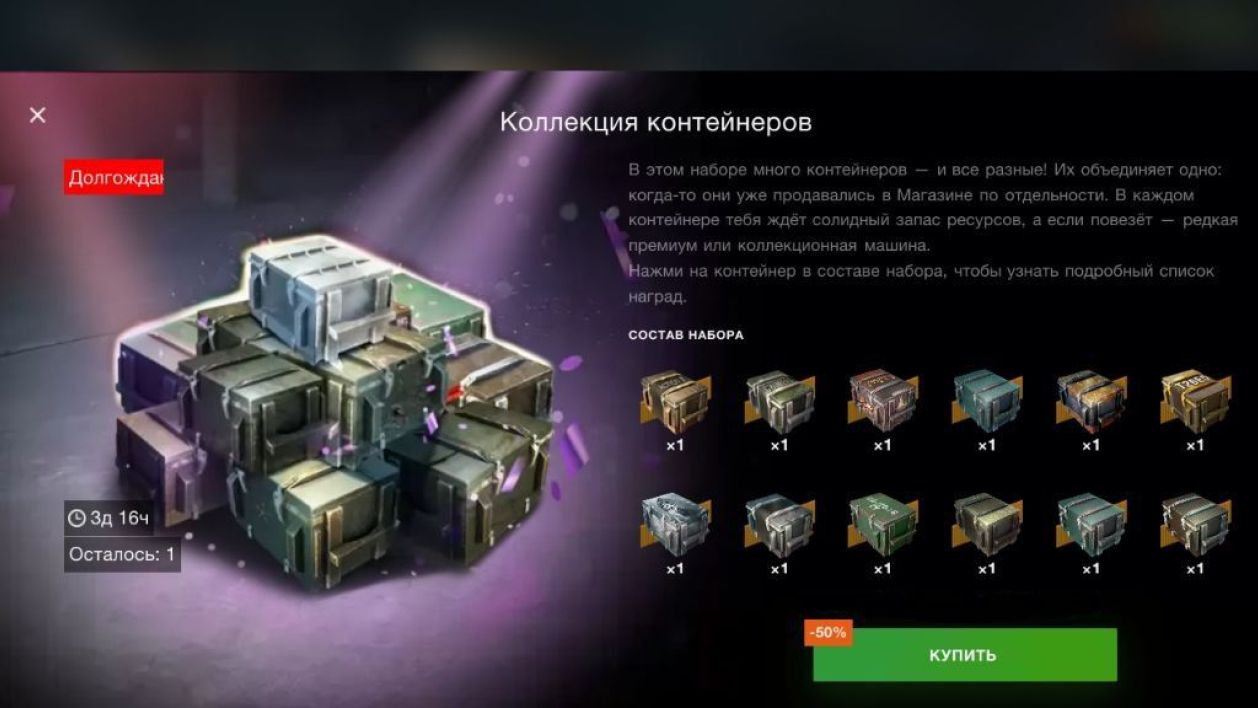Select the first tan container in top row
1258x708 pixels.
click(675, 402)
